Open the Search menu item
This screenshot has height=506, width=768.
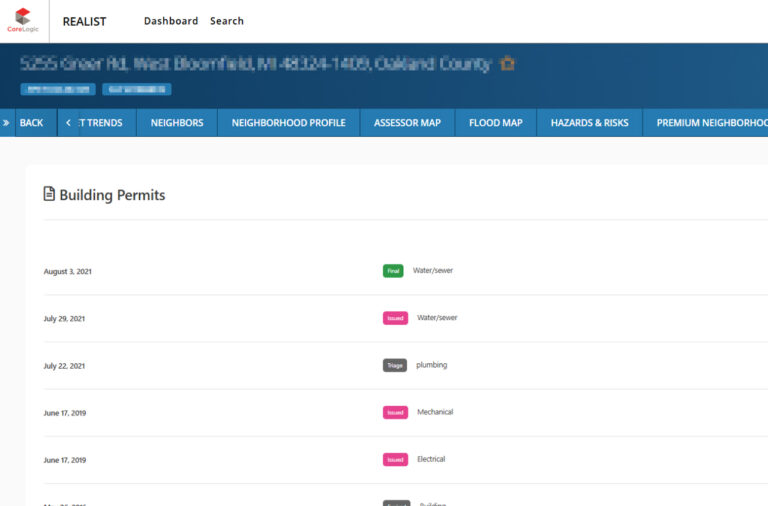pos(227,21)
